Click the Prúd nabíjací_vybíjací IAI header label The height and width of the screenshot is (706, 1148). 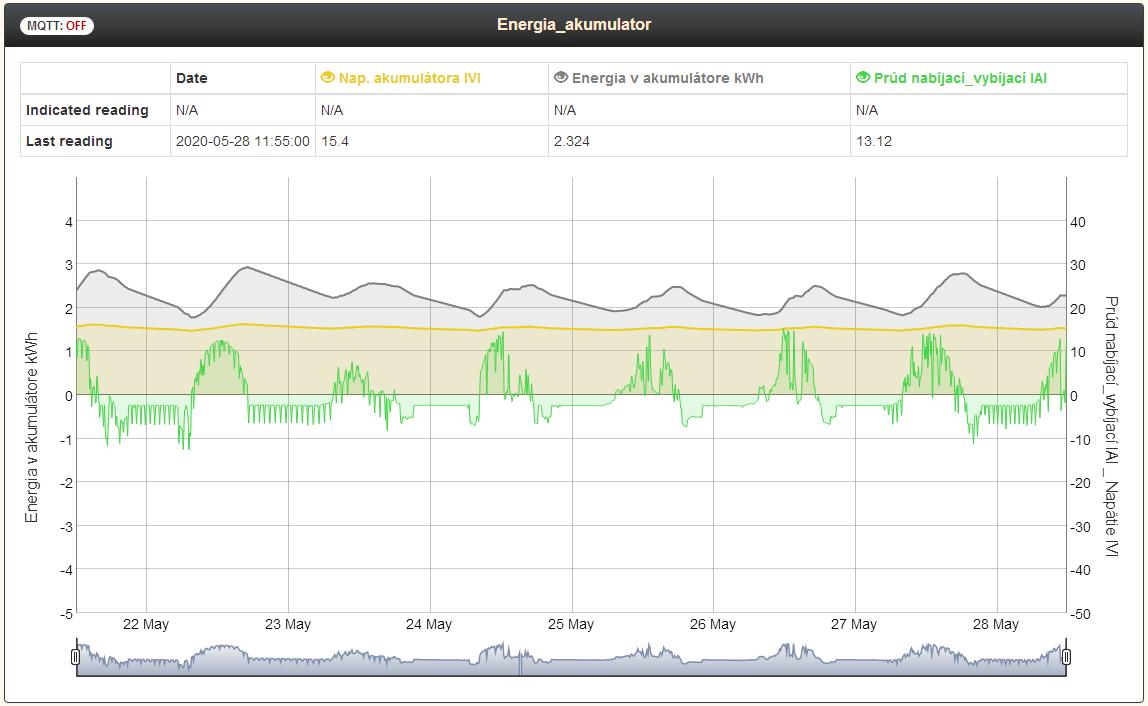point(960,78)
